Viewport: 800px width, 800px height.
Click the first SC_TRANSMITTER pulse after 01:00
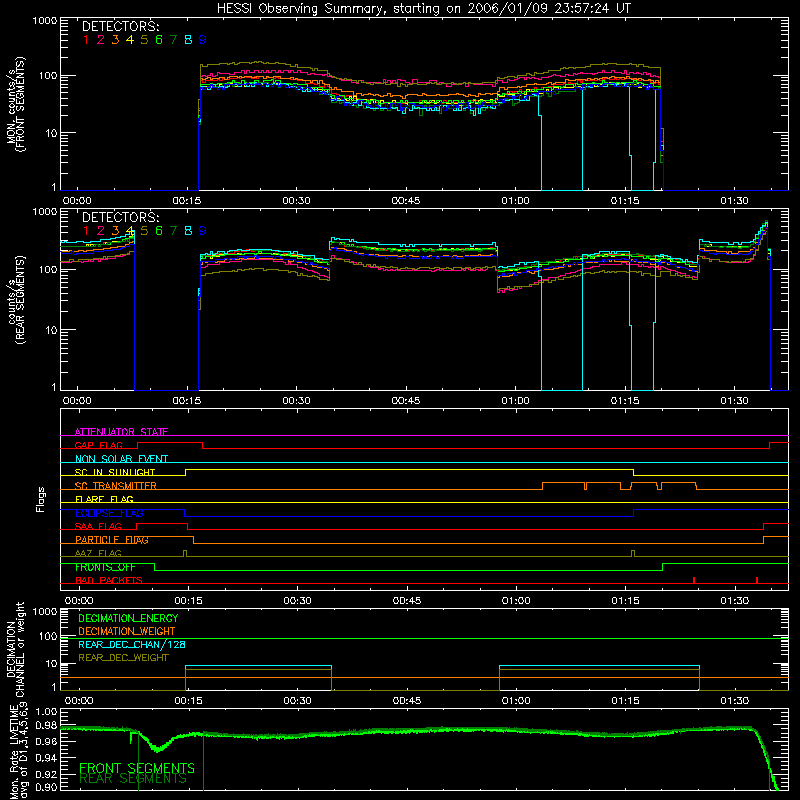563,486
